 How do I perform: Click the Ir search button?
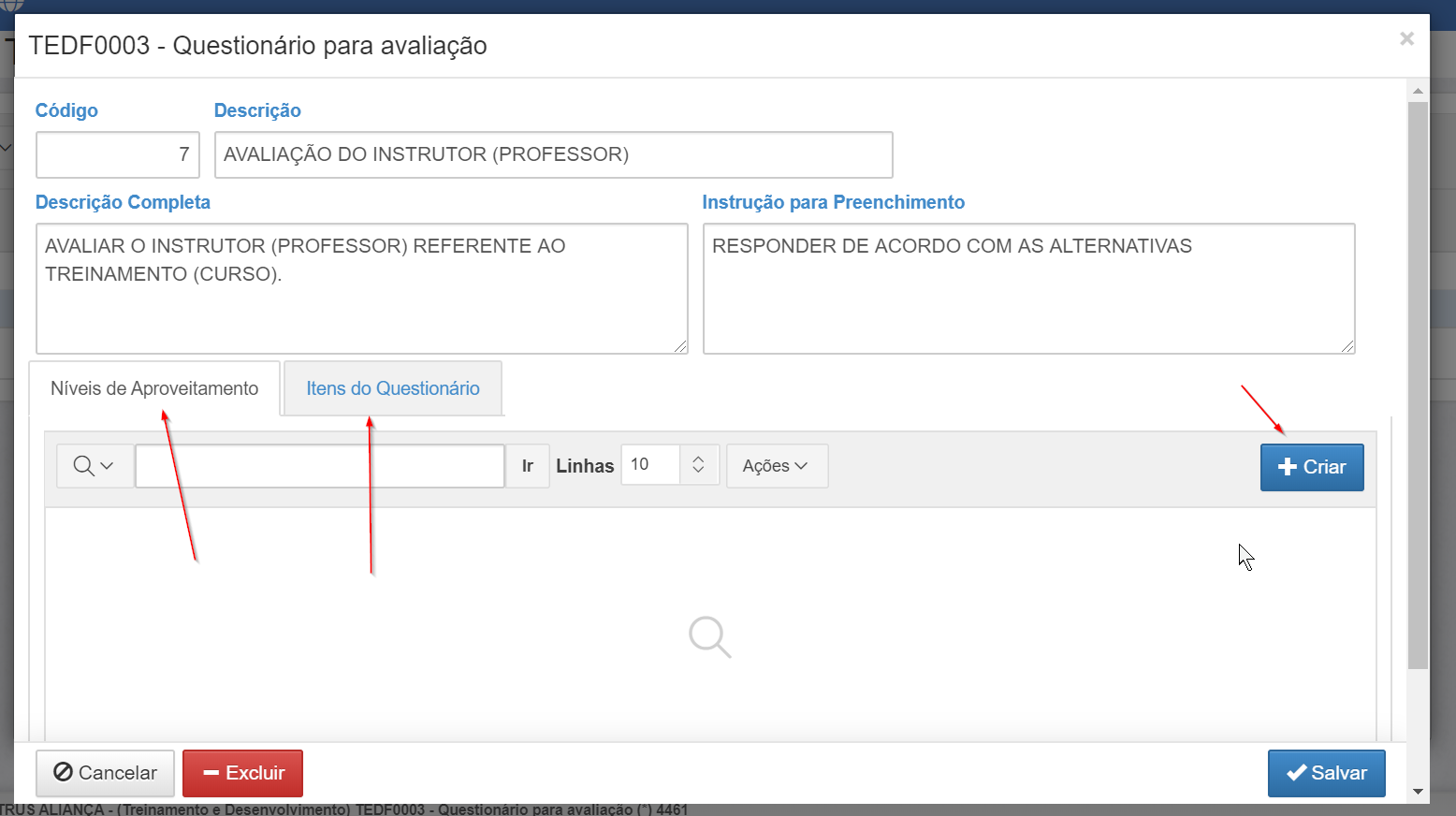click(528, 466)
